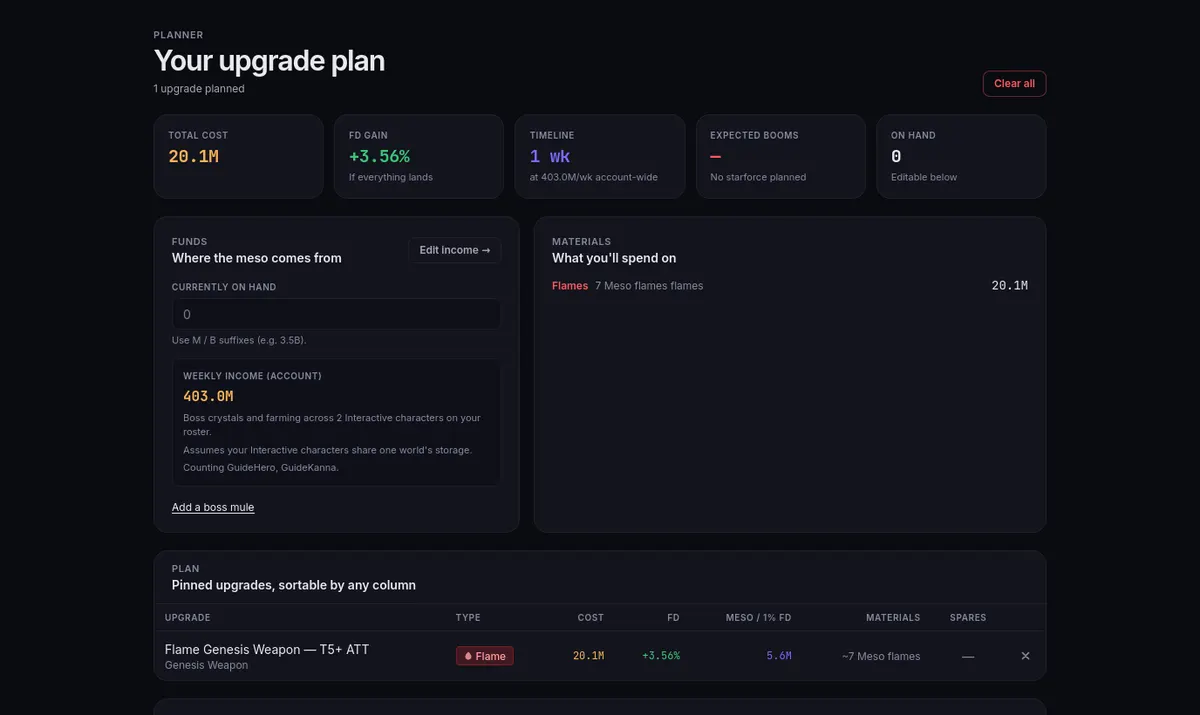Viewport: 1200px width, 715px height.
Task: Sort the plan by the UPGRADE column
Action: 187,618
